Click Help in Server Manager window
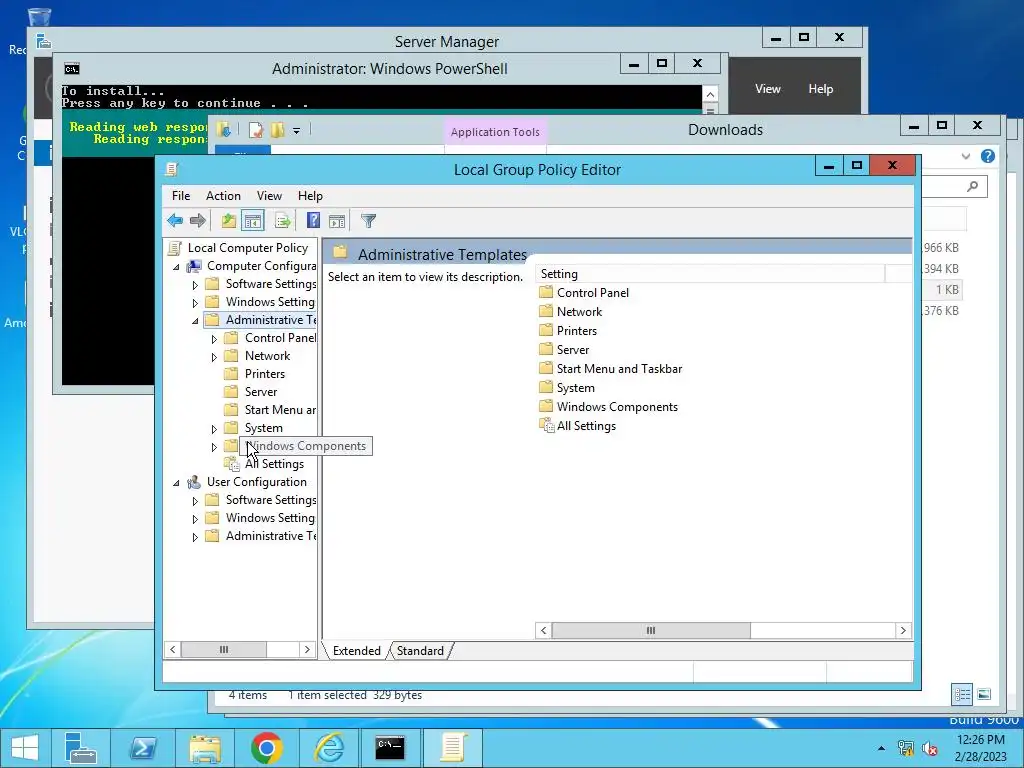Screen dimensions: 1024x768 point(820,89)
